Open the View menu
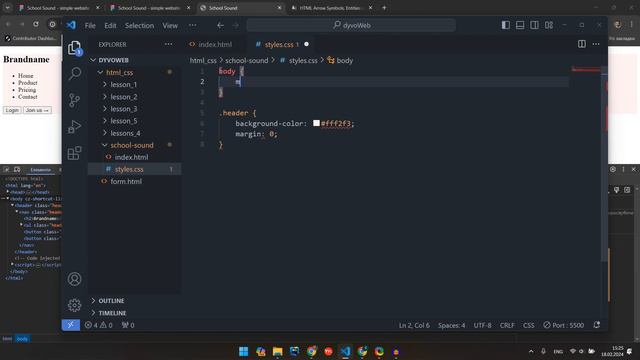This screenshot has height=360, width=640. (x=170, y=25)
